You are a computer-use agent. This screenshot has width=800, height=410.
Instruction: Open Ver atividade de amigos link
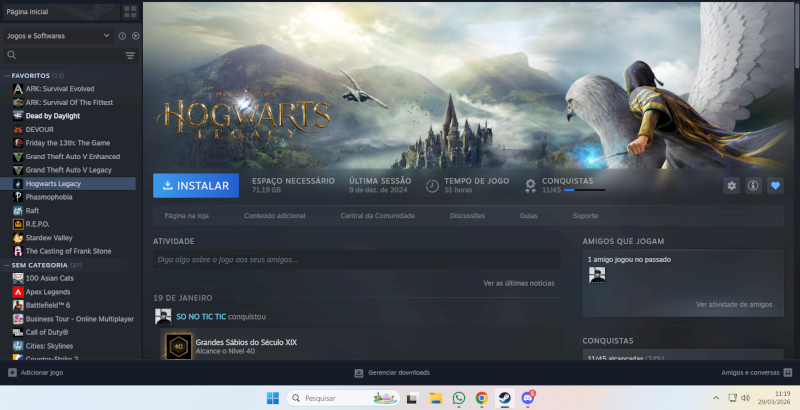pyautogui.click(x=734, y=304)
